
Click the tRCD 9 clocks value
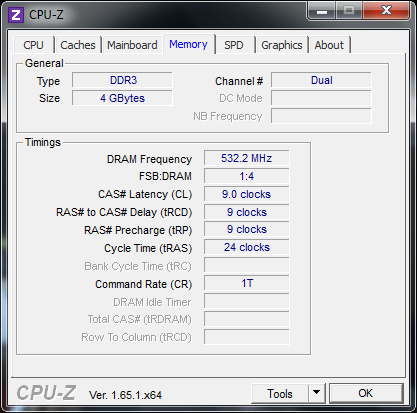click(247, 212)
